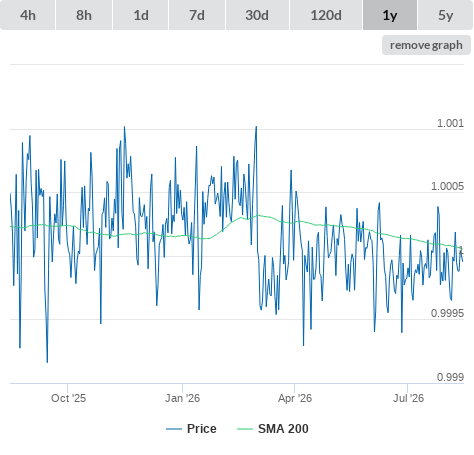Click the Oct '25 axis tick label

[x=68, y=398]
